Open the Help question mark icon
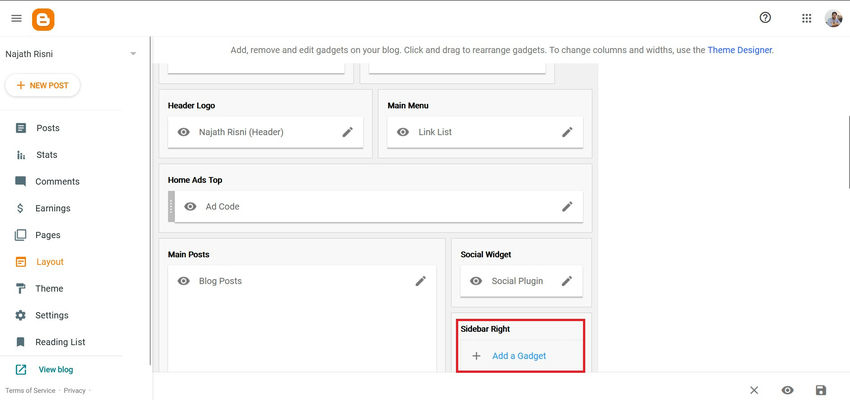The image size is (850, 400). [x=766, y=18]
